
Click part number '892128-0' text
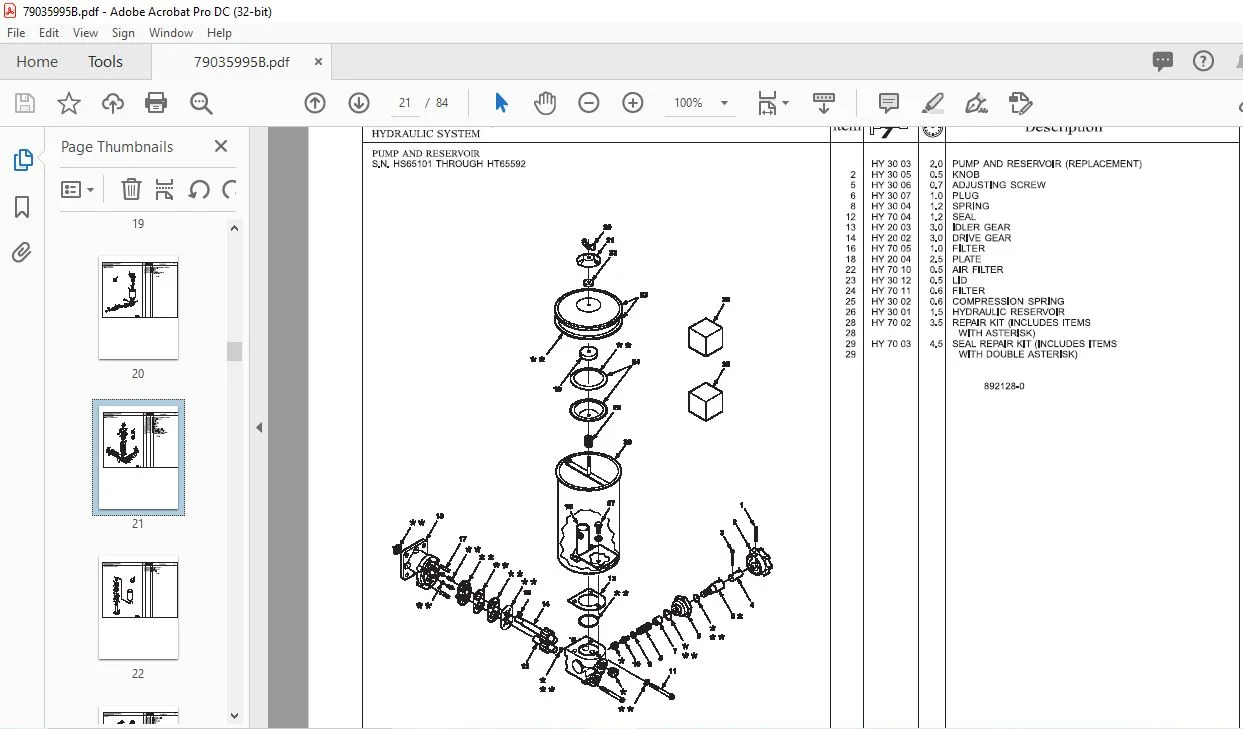click(1004, 386)
